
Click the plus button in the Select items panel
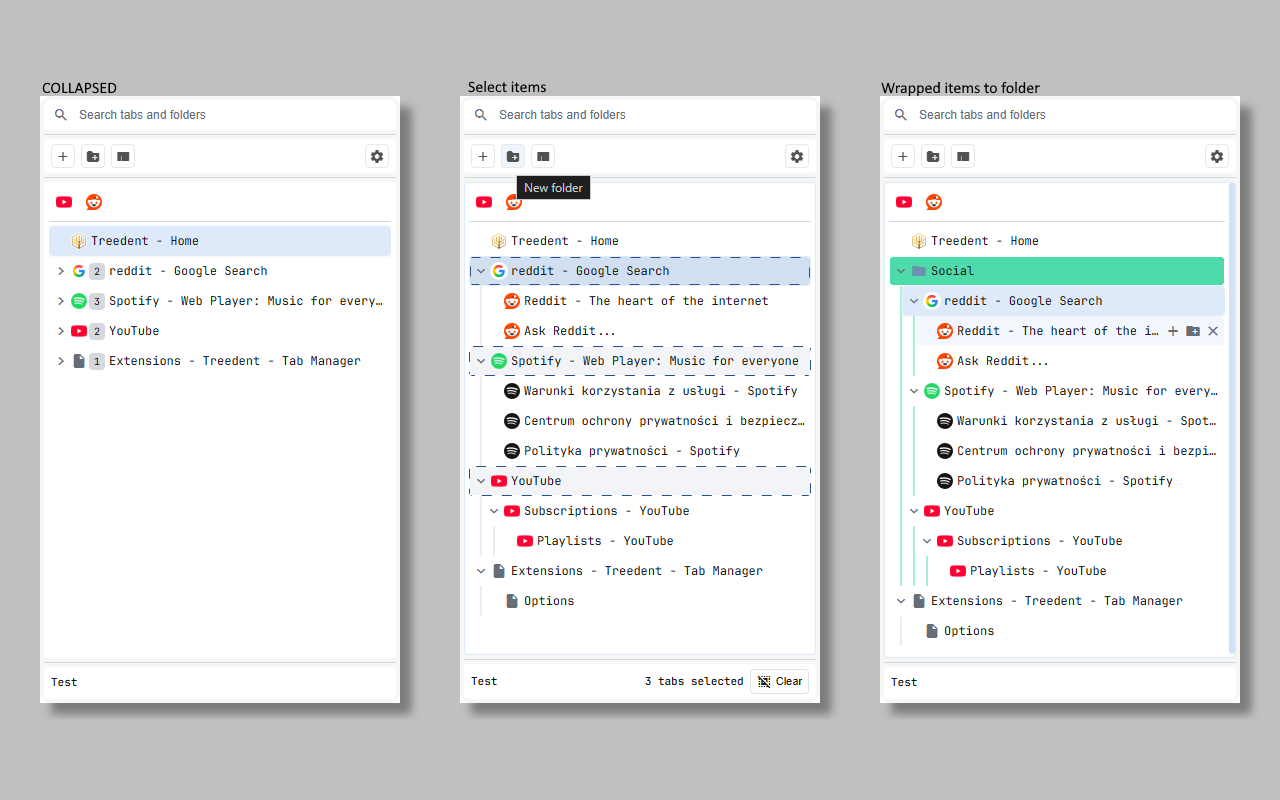(x=483, y=156)
